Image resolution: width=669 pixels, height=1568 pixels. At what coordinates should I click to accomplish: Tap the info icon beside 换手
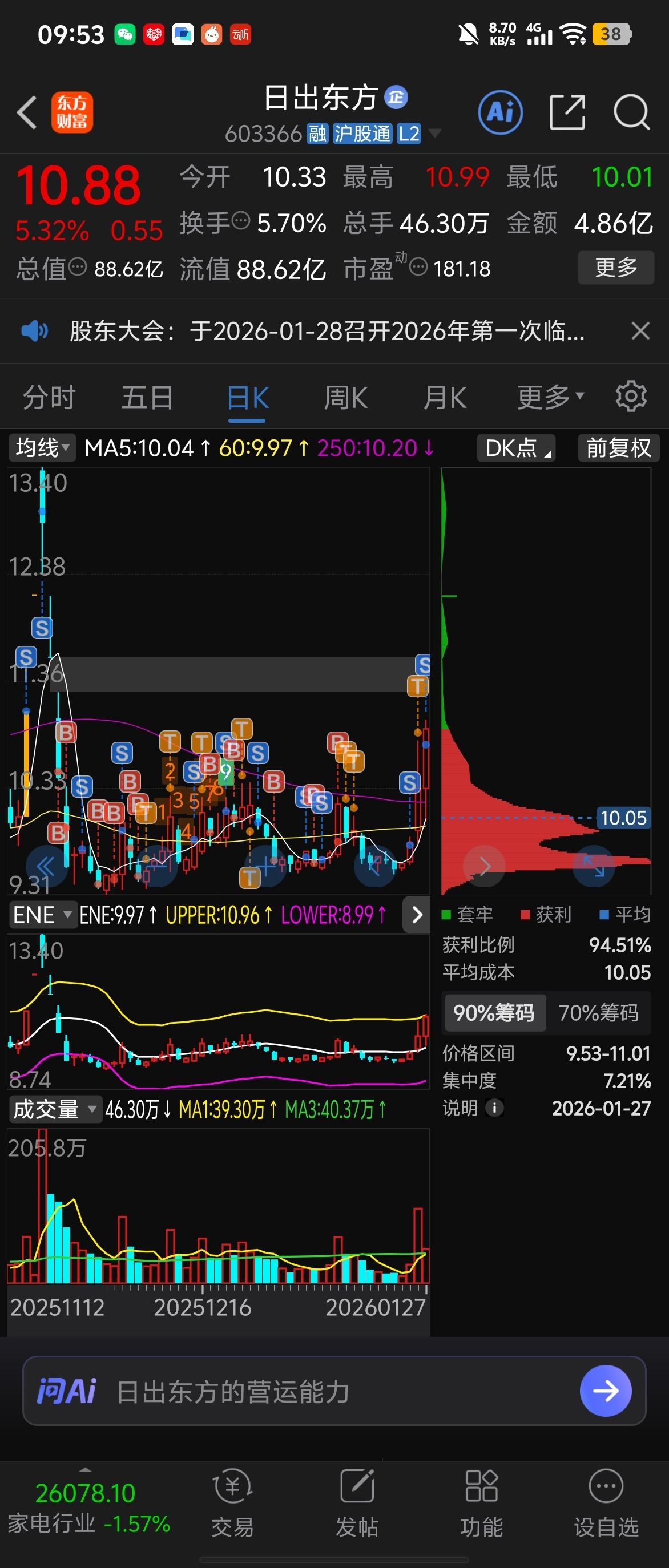point(241,221)
